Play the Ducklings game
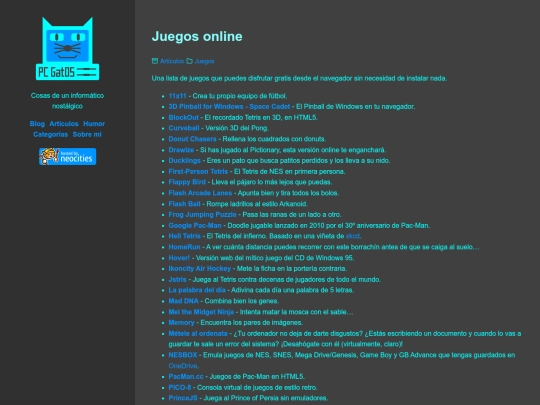This screenshot has width=540, height=405. [185, 160]
